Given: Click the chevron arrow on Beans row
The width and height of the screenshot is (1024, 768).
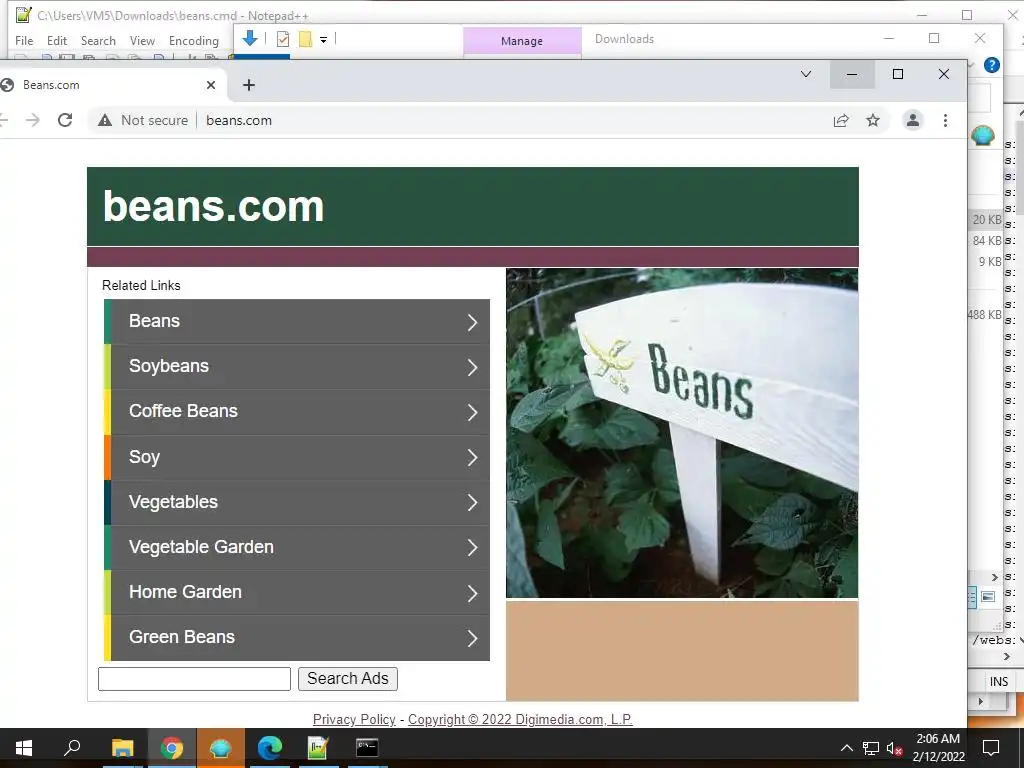Looking at the screenshot, I should click(472, 322).
